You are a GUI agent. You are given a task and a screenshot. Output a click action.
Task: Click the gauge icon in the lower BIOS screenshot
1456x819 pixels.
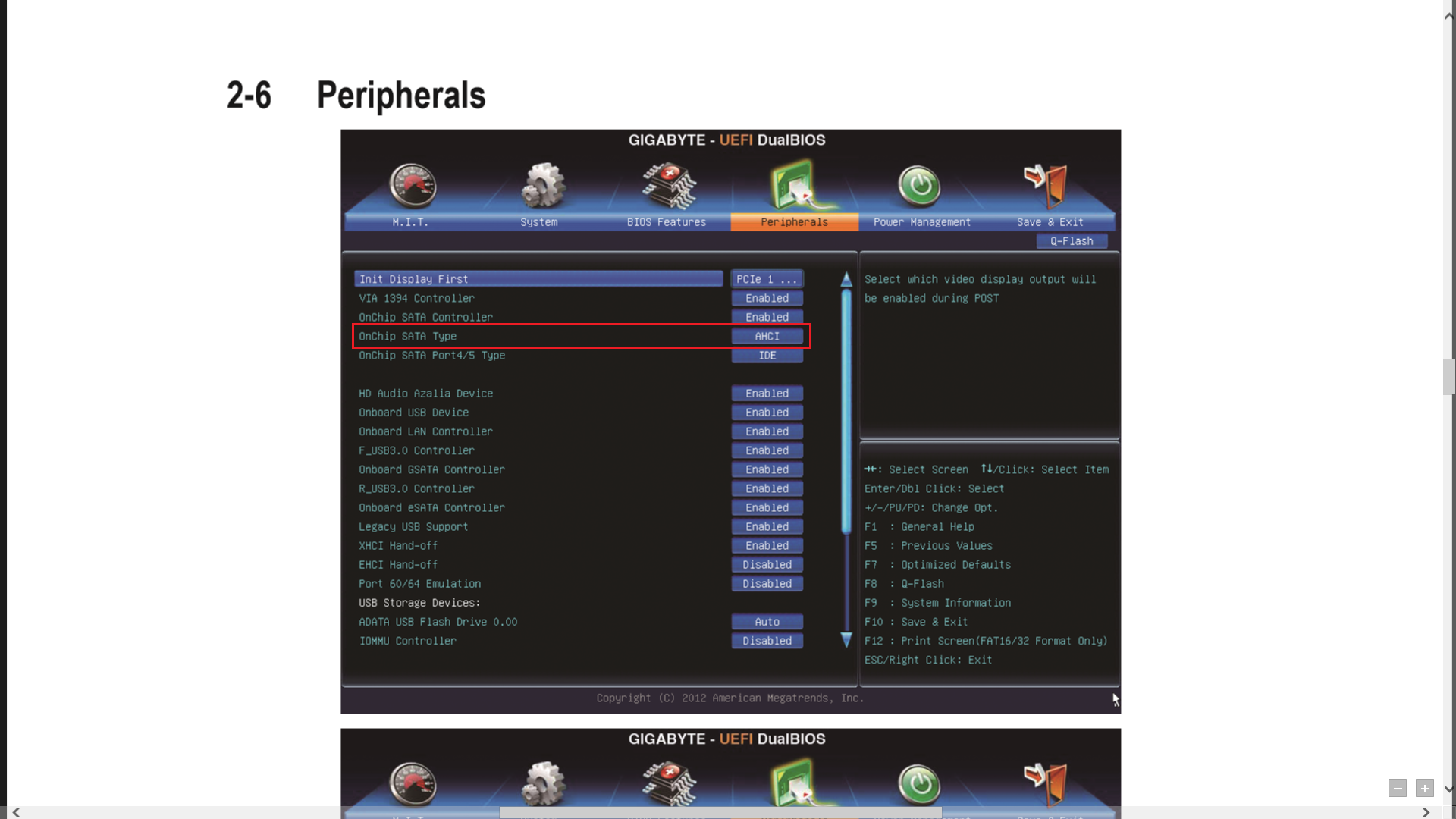pos(413,784)
